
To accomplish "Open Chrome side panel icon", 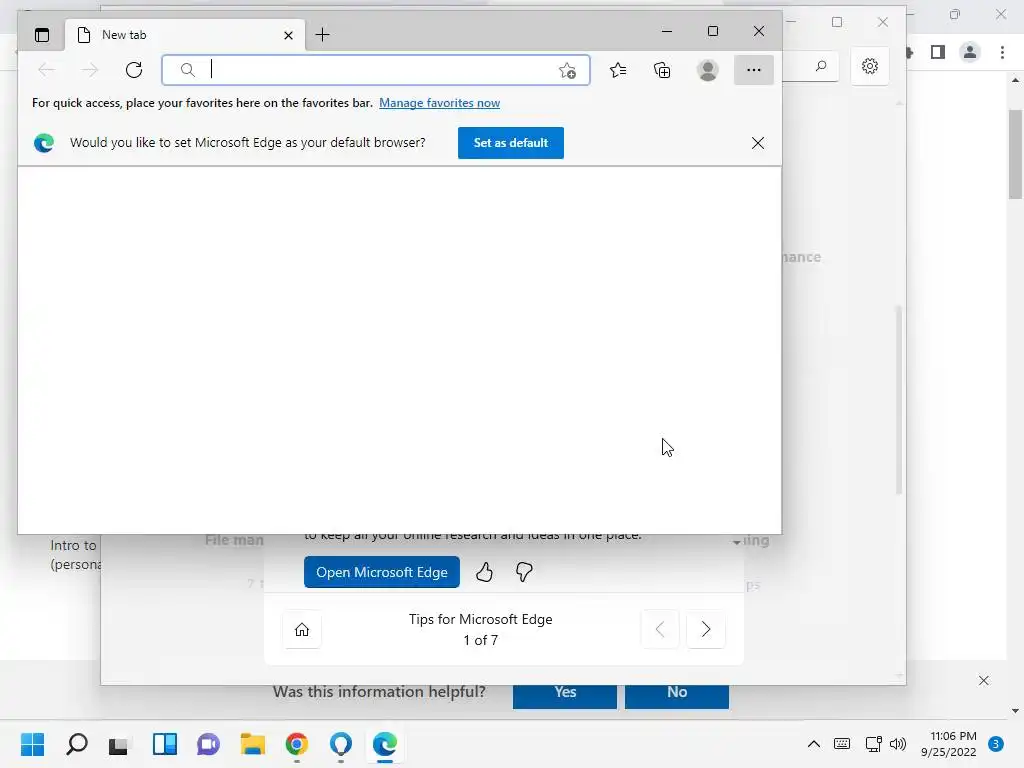I will (938, 52).
